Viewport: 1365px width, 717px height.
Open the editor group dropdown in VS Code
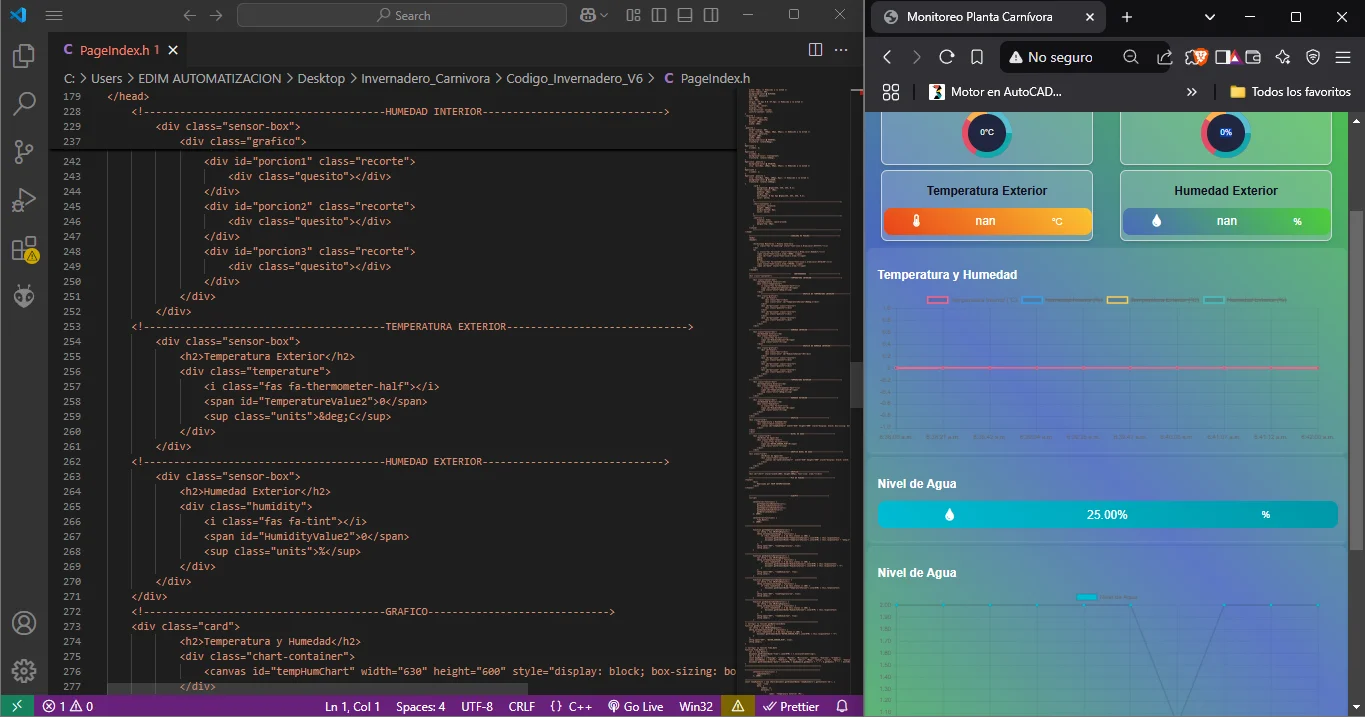[841, 50]
